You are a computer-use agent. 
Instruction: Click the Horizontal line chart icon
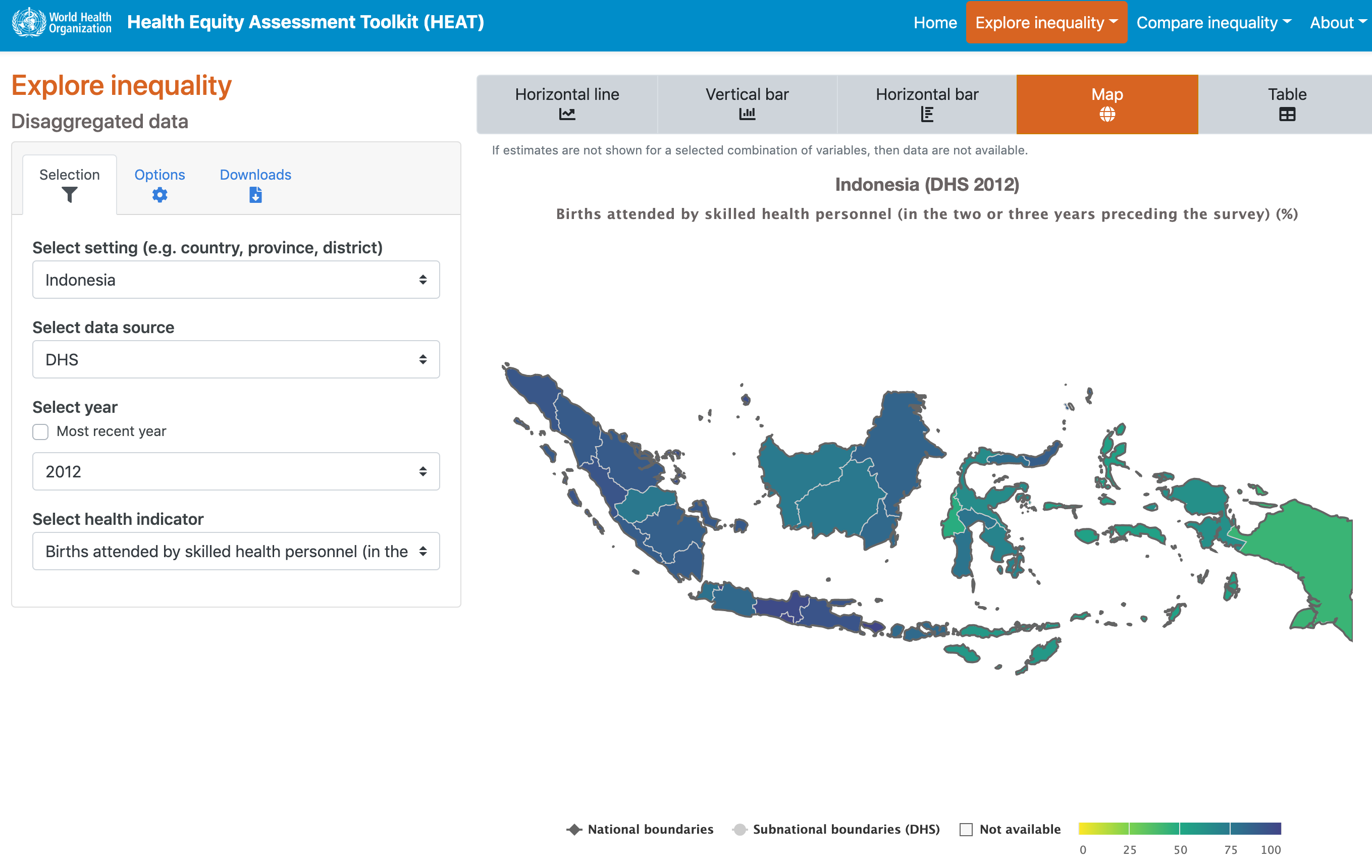click(x=567, y=115)
